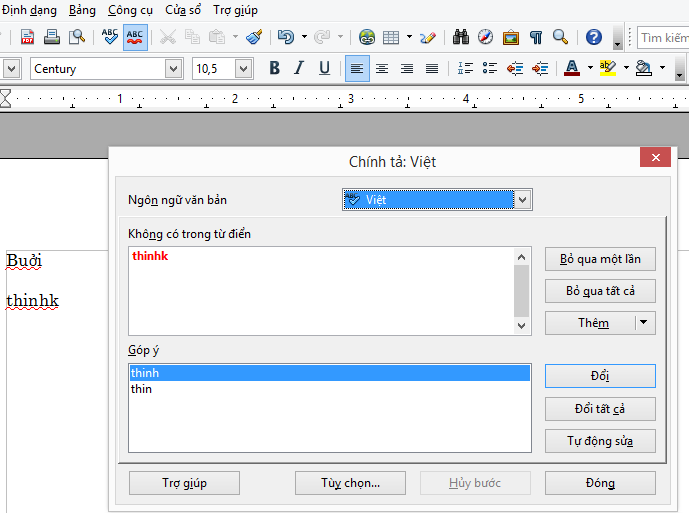
Task: Apply the red Font Color
Action: coord(572,69)
